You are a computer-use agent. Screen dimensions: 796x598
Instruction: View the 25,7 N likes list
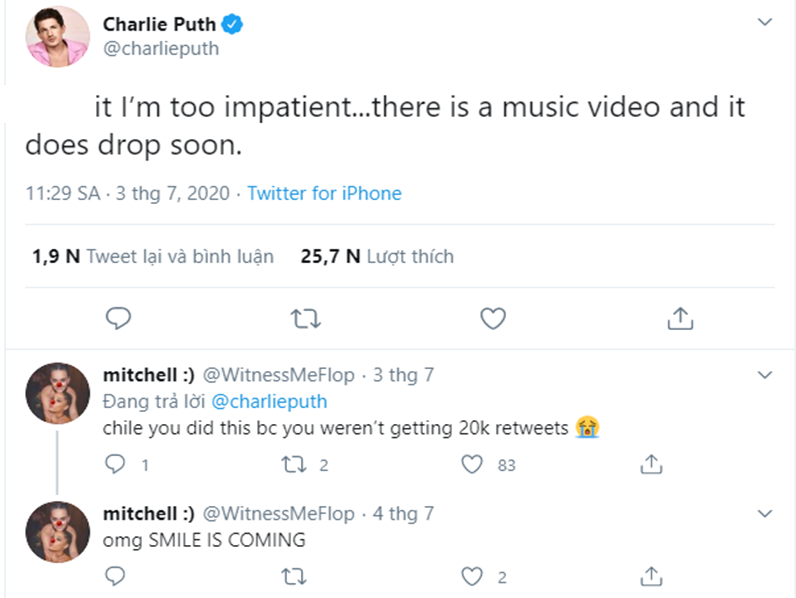(377, 256)
